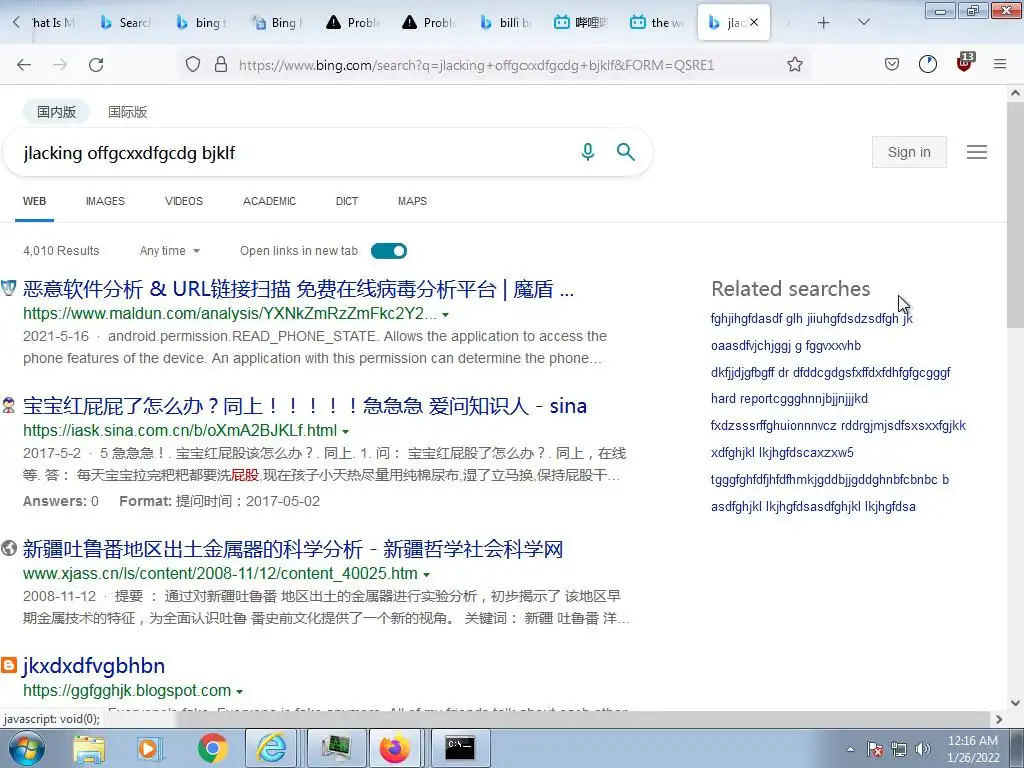Expand dropdown arrow next to xjass.cn URL
Image resolution: width=1024 pixels, height=768 pixels.
pos(426,575)
